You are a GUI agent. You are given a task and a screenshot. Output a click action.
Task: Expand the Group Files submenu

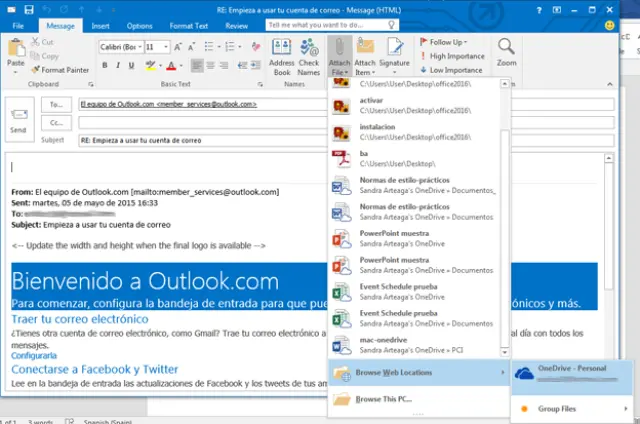click(571, 408)
